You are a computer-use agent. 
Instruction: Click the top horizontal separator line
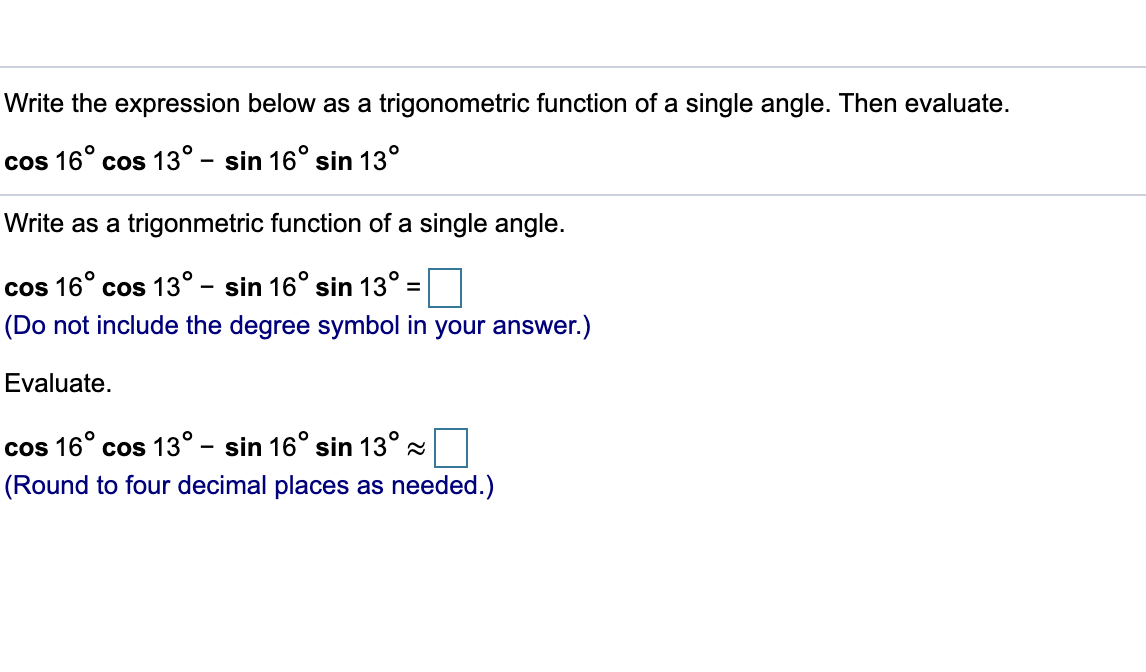pos(573,68)
